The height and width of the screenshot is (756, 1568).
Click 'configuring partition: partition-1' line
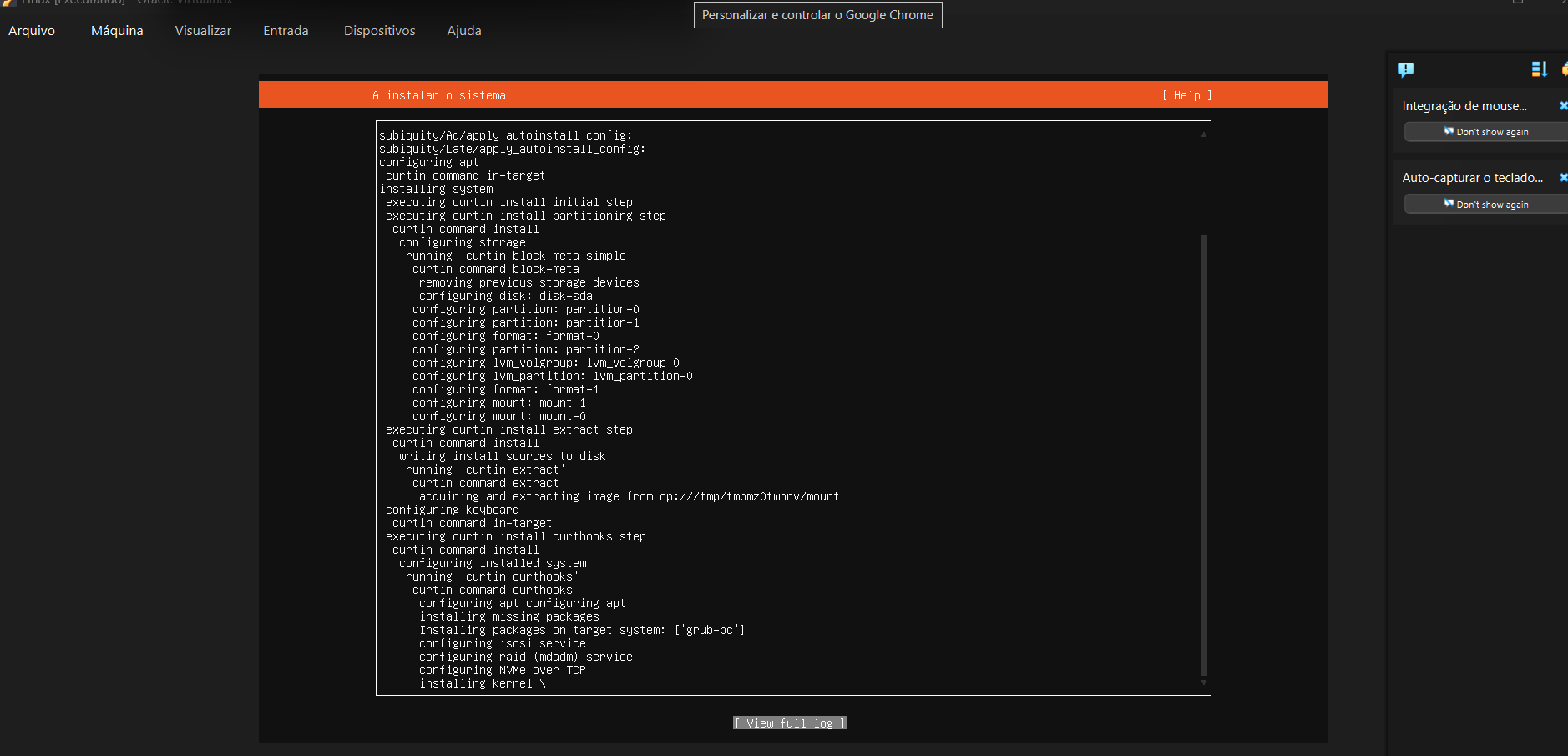(x=526, y=322)
